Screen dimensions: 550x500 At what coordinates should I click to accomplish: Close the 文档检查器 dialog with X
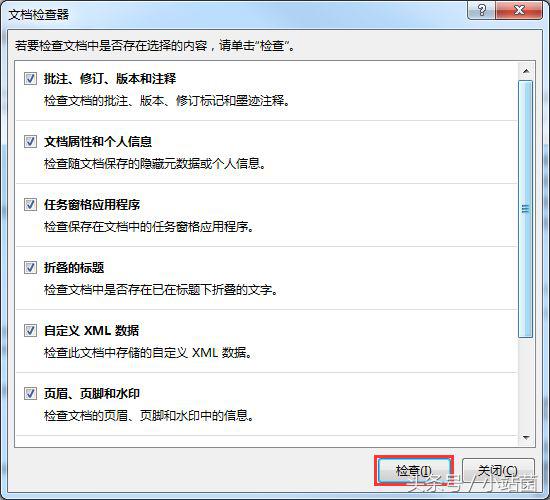[519, 10]
